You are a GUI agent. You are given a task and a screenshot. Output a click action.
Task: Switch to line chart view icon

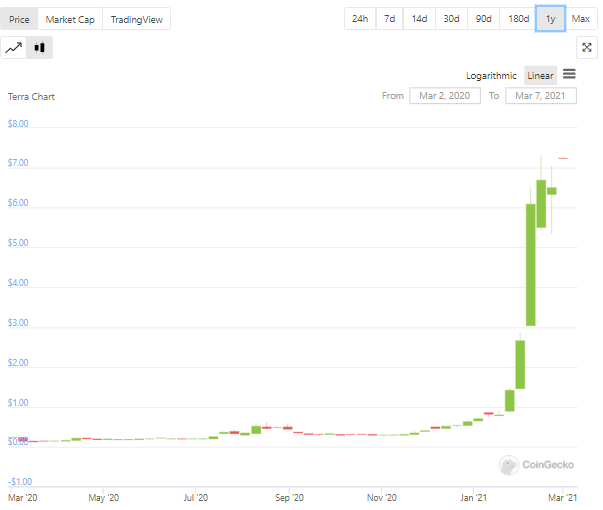pyautogui.click(x=13, y=48)
